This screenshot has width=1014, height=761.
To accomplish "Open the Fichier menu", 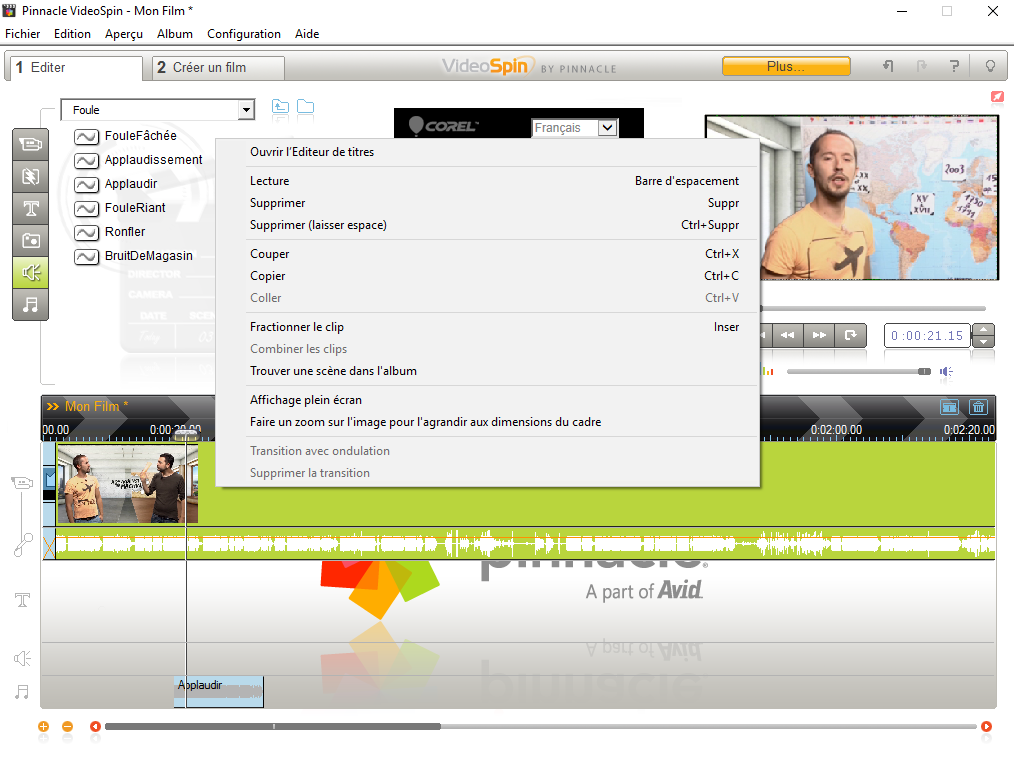I will point(23,34).
